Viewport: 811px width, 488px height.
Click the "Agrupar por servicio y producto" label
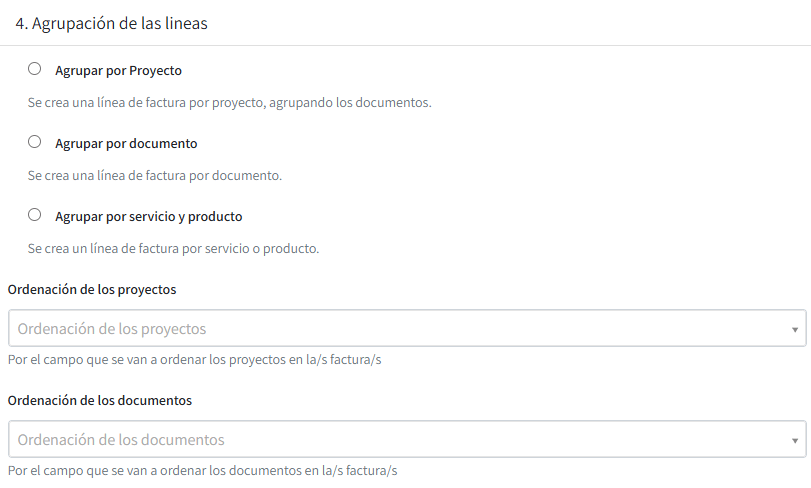149,216
